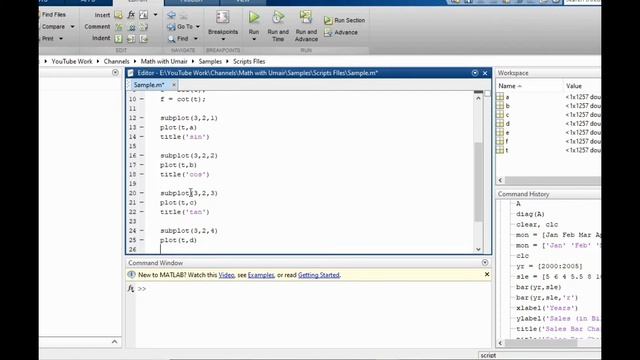Click the Comment lines percent icon

click(x=118, y=27)
